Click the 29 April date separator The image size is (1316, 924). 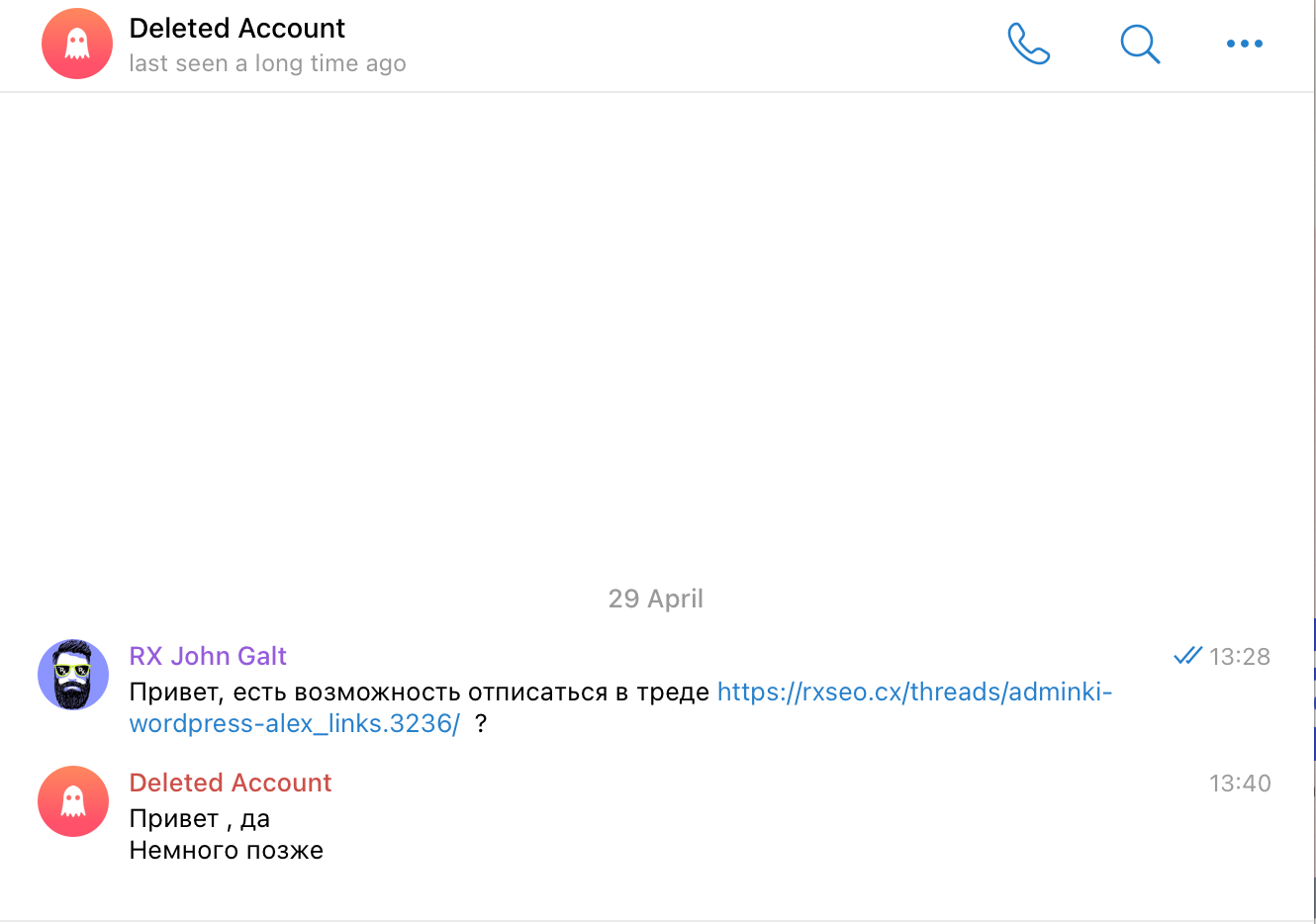tap(656, 598)
